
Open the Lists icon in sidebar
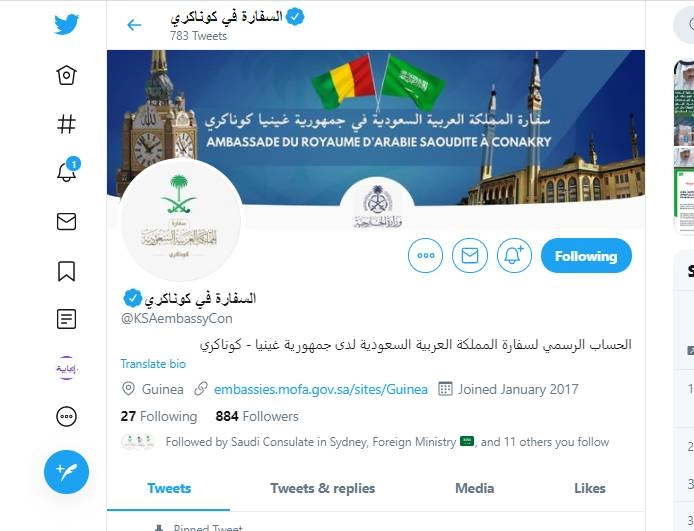click(x=66, y=319)
